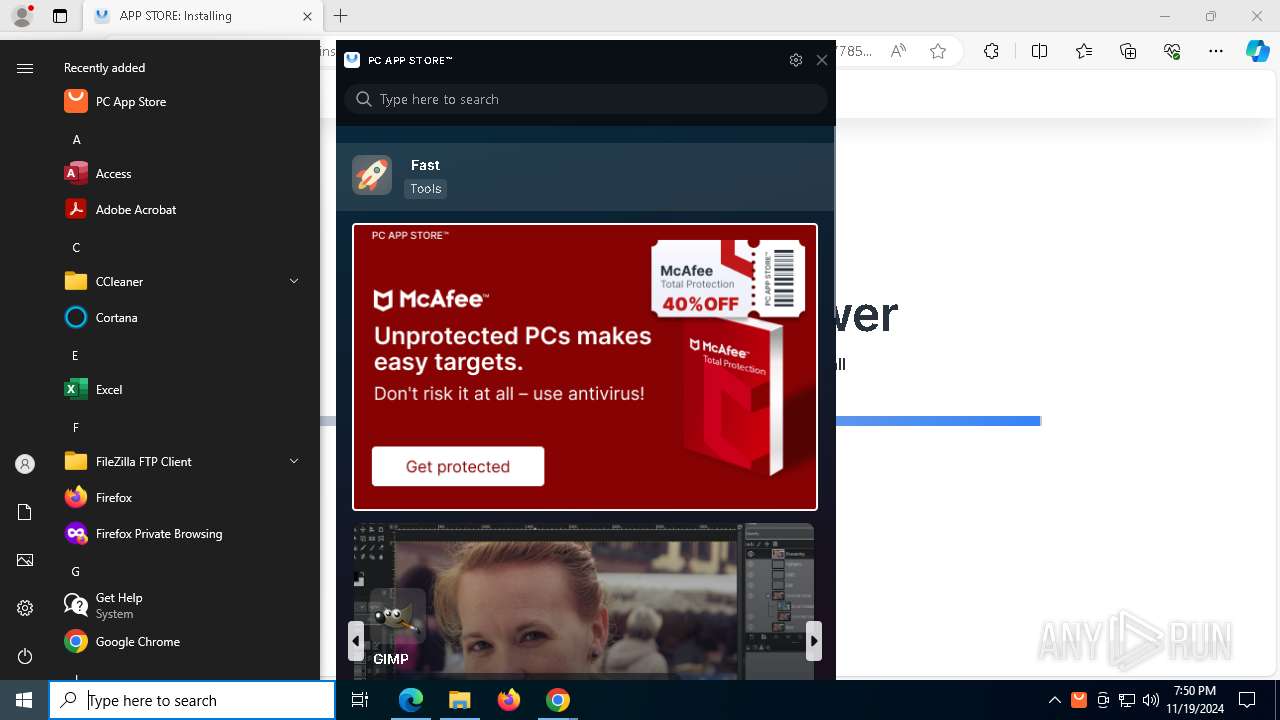This screenshot has height=720, width=1280.
Task: Click PC App Store tray icon
Action: click(1079, 700)
